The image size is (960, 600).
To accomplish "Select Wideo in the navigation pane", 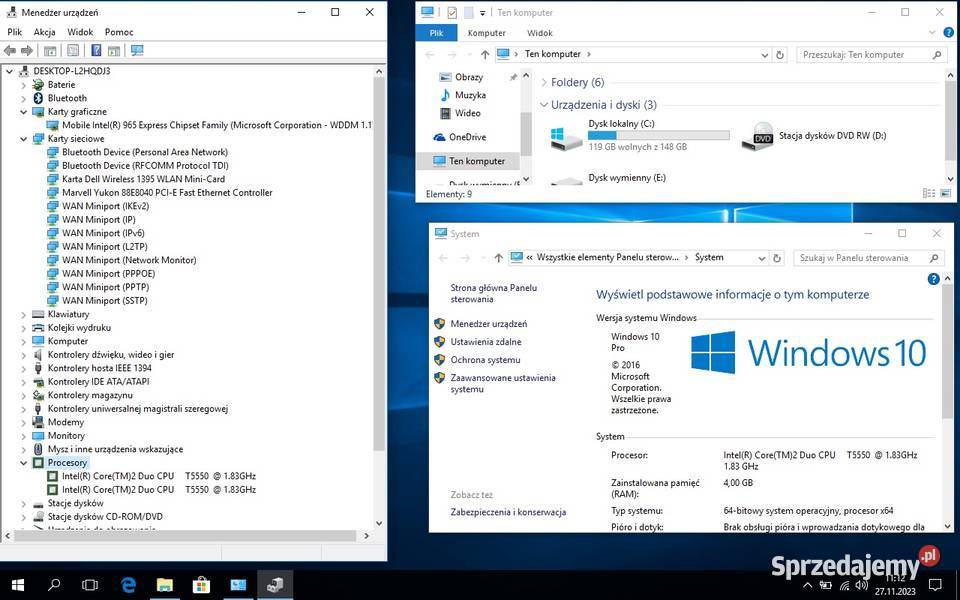I will [468, 113].
